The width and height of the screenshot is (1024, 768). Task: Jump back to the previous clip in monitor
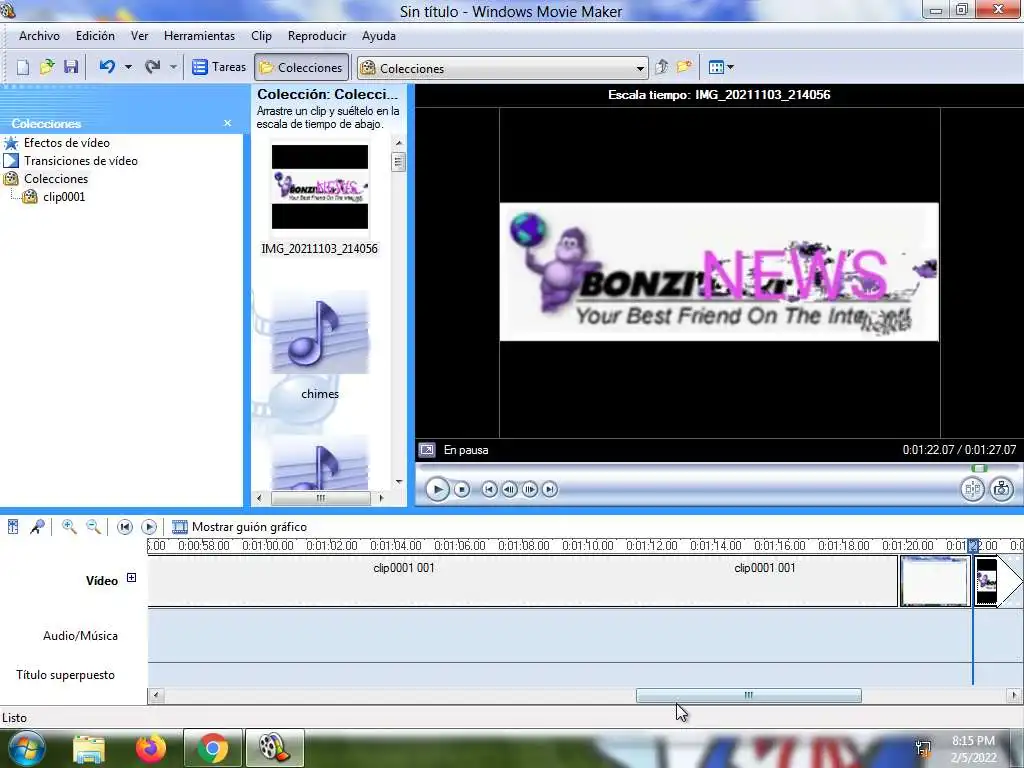(489, 489)
